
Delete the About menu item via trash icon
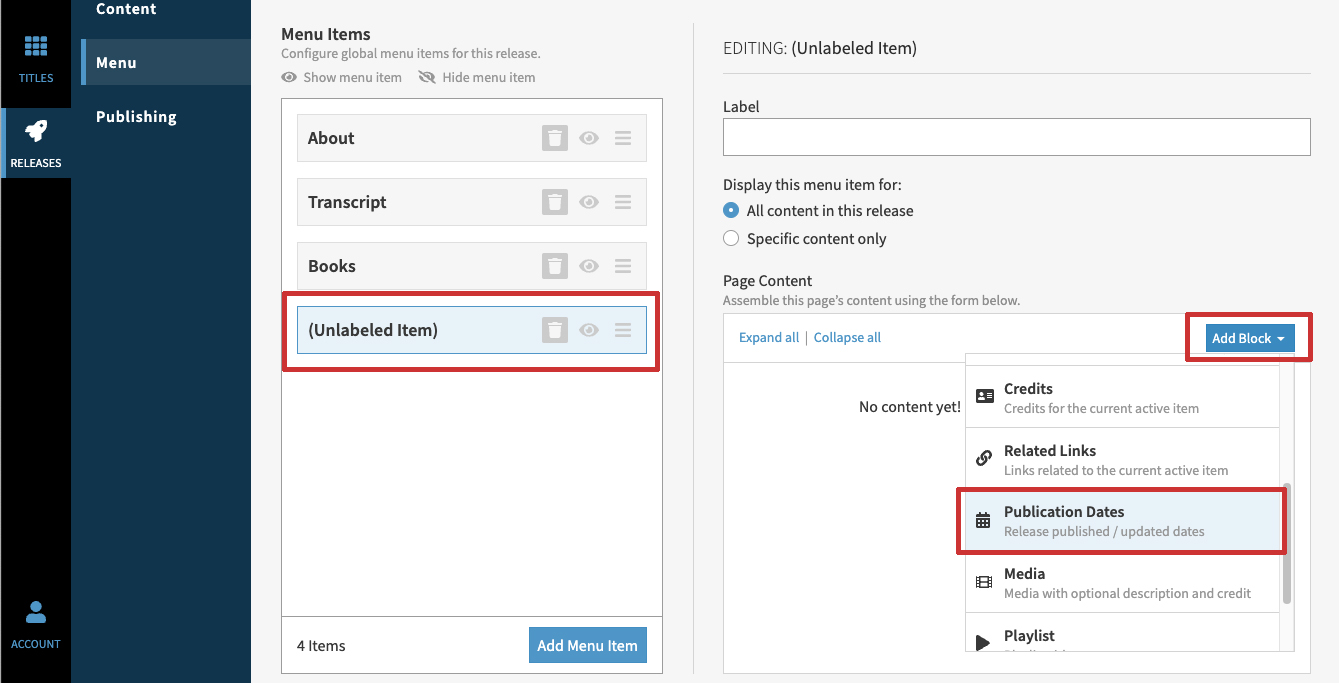(555, 138)
